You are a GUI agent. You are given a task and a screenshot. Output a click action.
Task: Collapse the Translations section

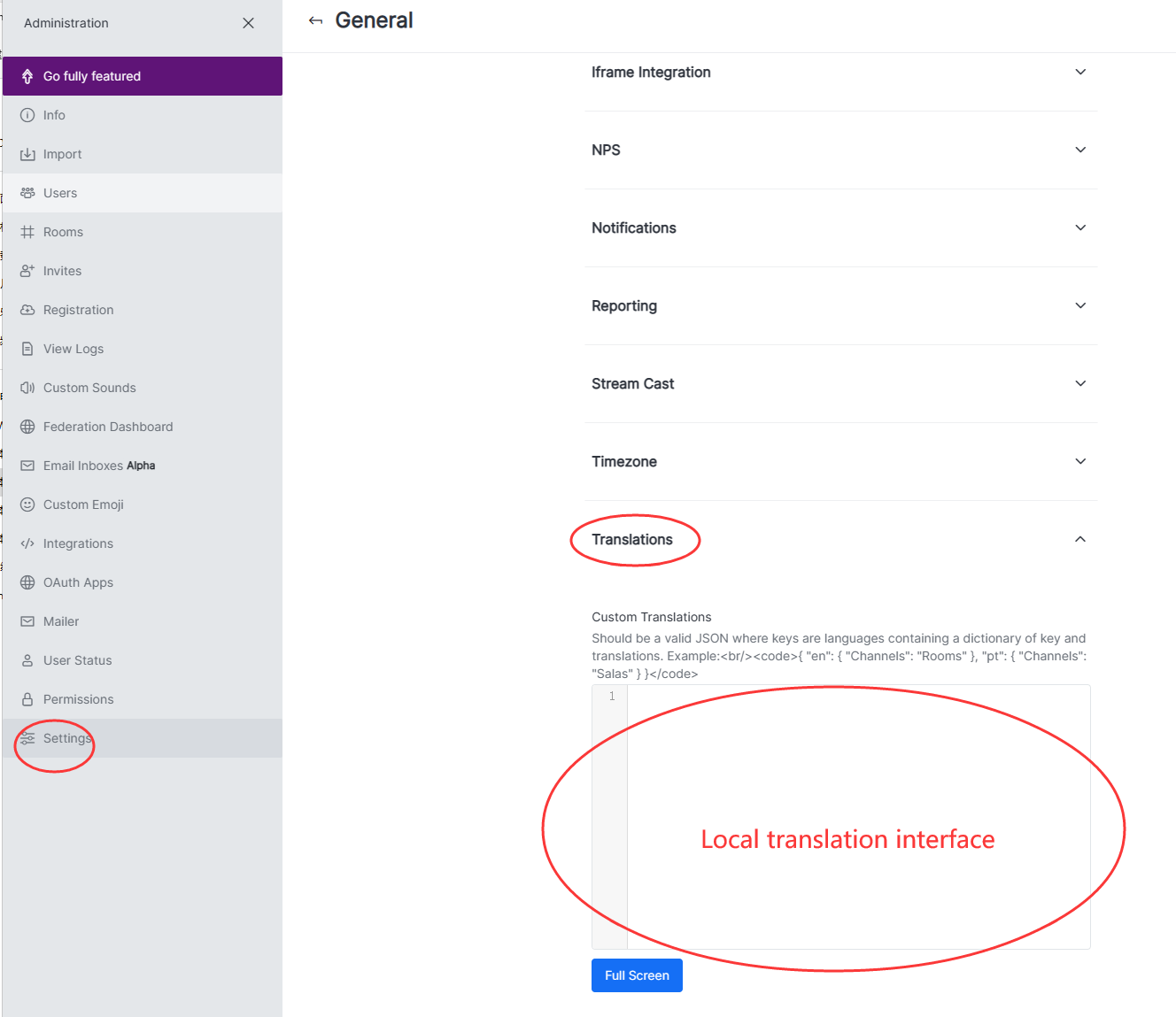(1080, 540)
